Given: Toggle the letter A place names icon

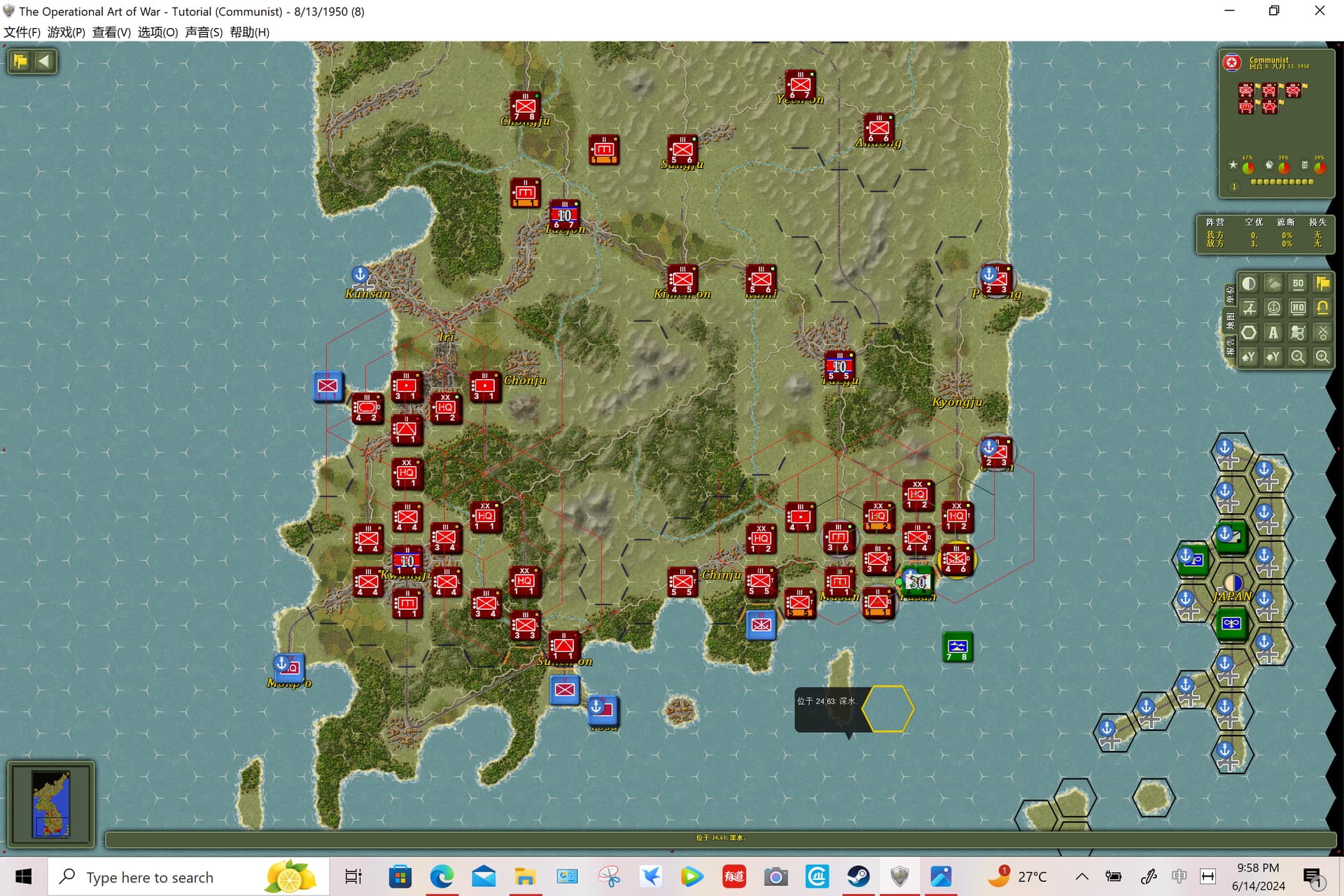Looking at the screenshot, I should click(1273, 332).
